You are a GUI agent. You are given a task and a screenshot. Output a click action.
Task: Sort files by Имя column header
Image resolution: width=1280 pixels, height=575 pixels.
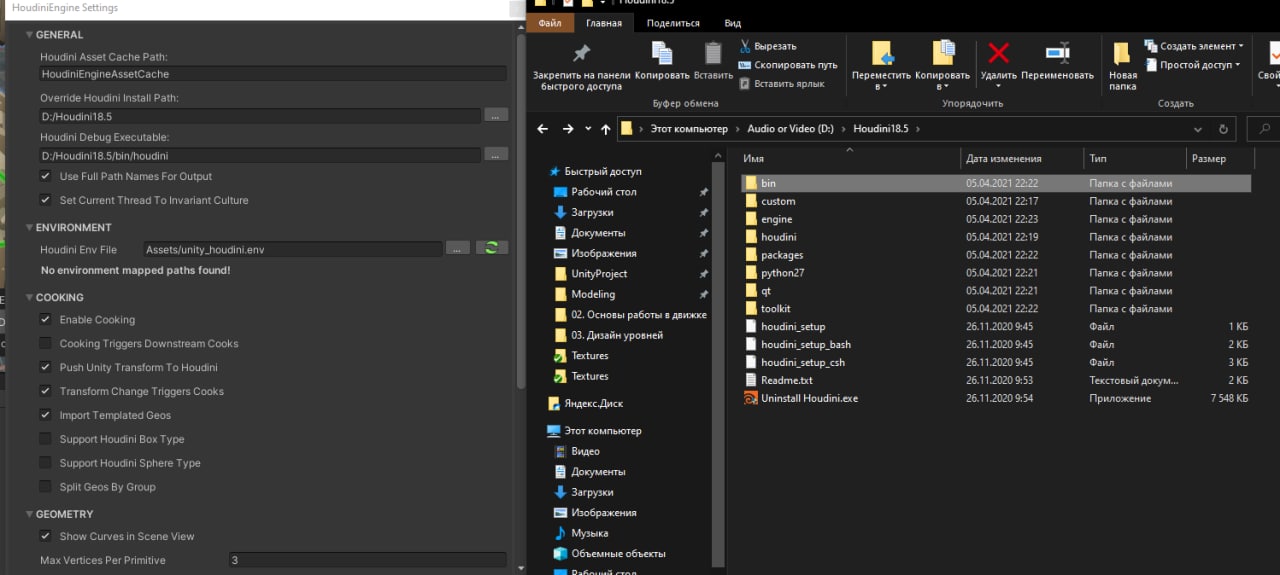[x=850, y=158]
